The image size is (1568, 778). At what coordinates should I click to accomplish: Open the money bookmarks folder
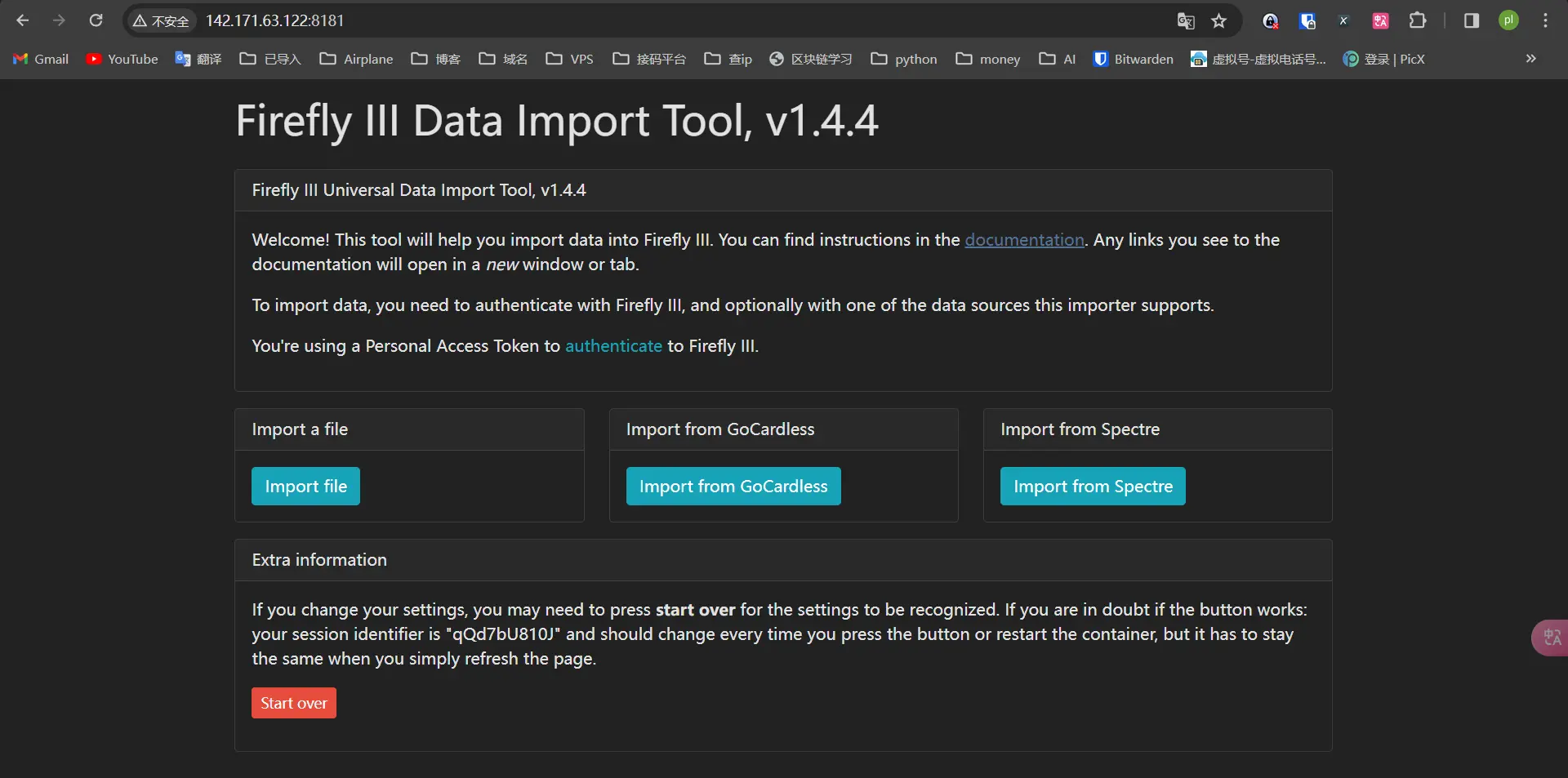point(988,59)
